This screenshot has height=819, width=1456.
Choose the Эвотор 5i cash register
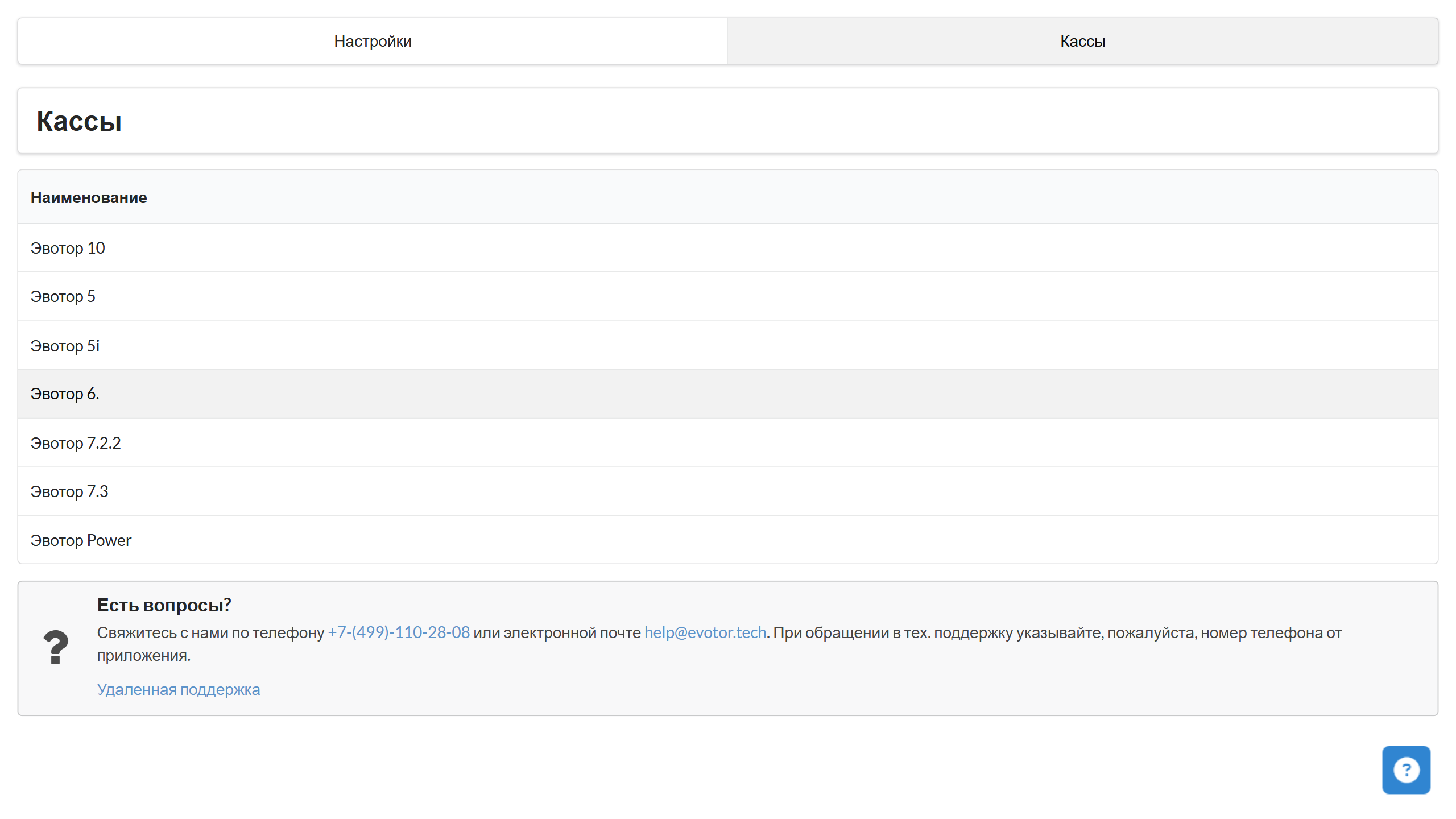[x=728, y=345]
